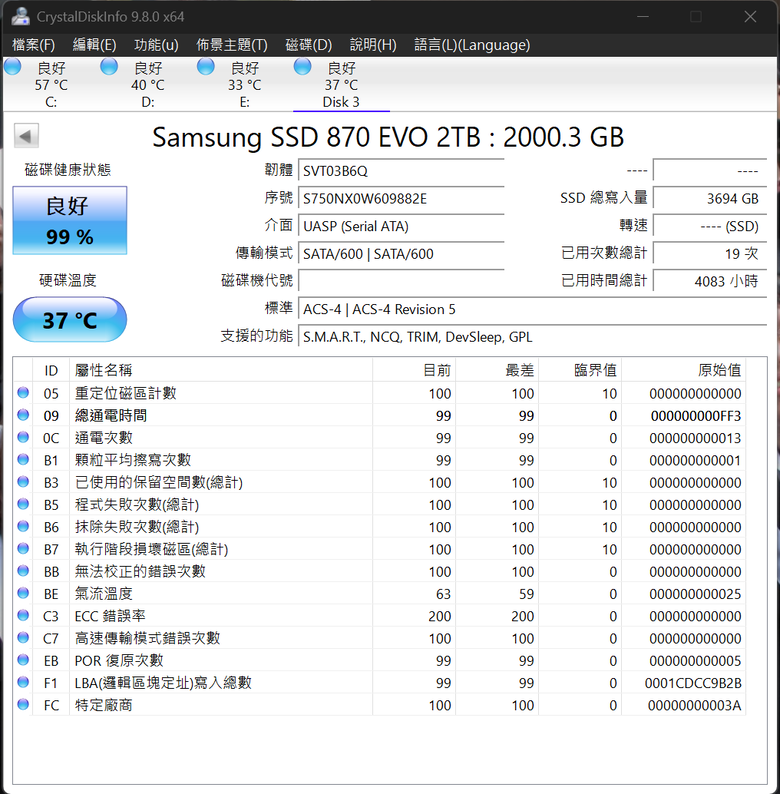Click the 臨界值 column header

coord(580,370)
